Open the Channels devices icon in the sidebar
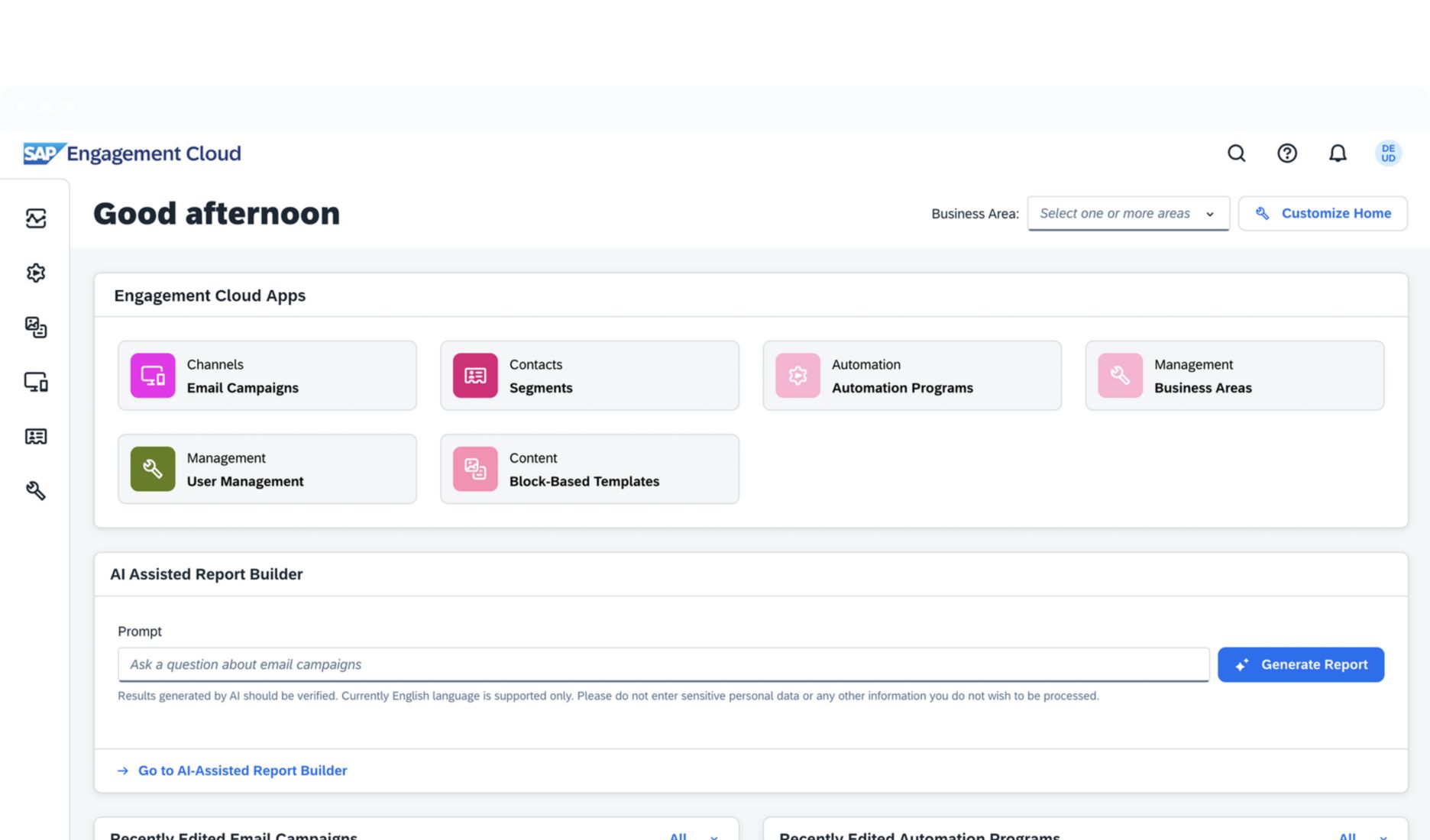Viewport: 1430px width, 840px height. (x=35, y=382)
